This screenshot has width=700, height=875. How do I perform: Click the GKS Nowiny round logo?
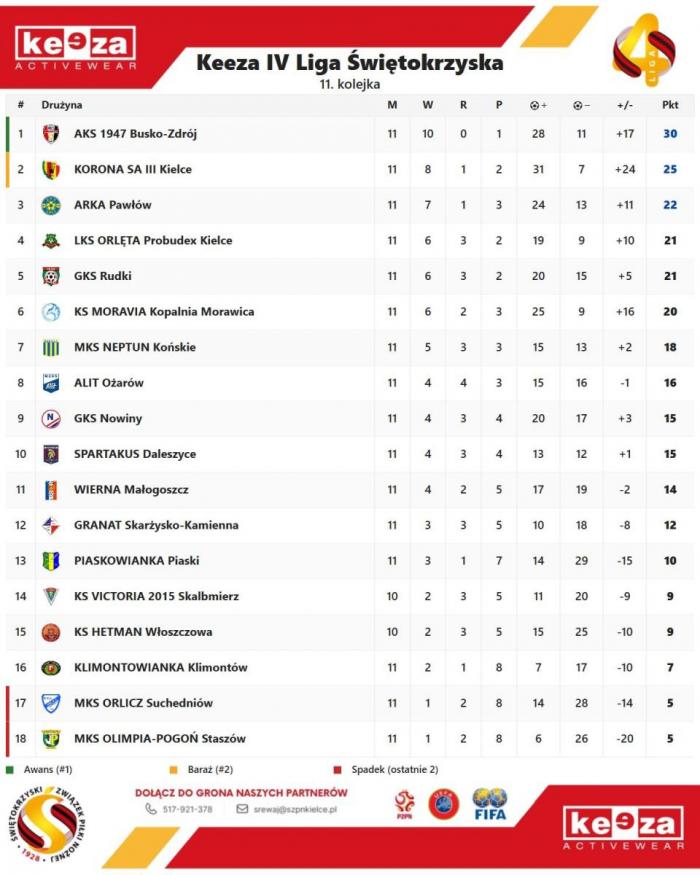51,418
